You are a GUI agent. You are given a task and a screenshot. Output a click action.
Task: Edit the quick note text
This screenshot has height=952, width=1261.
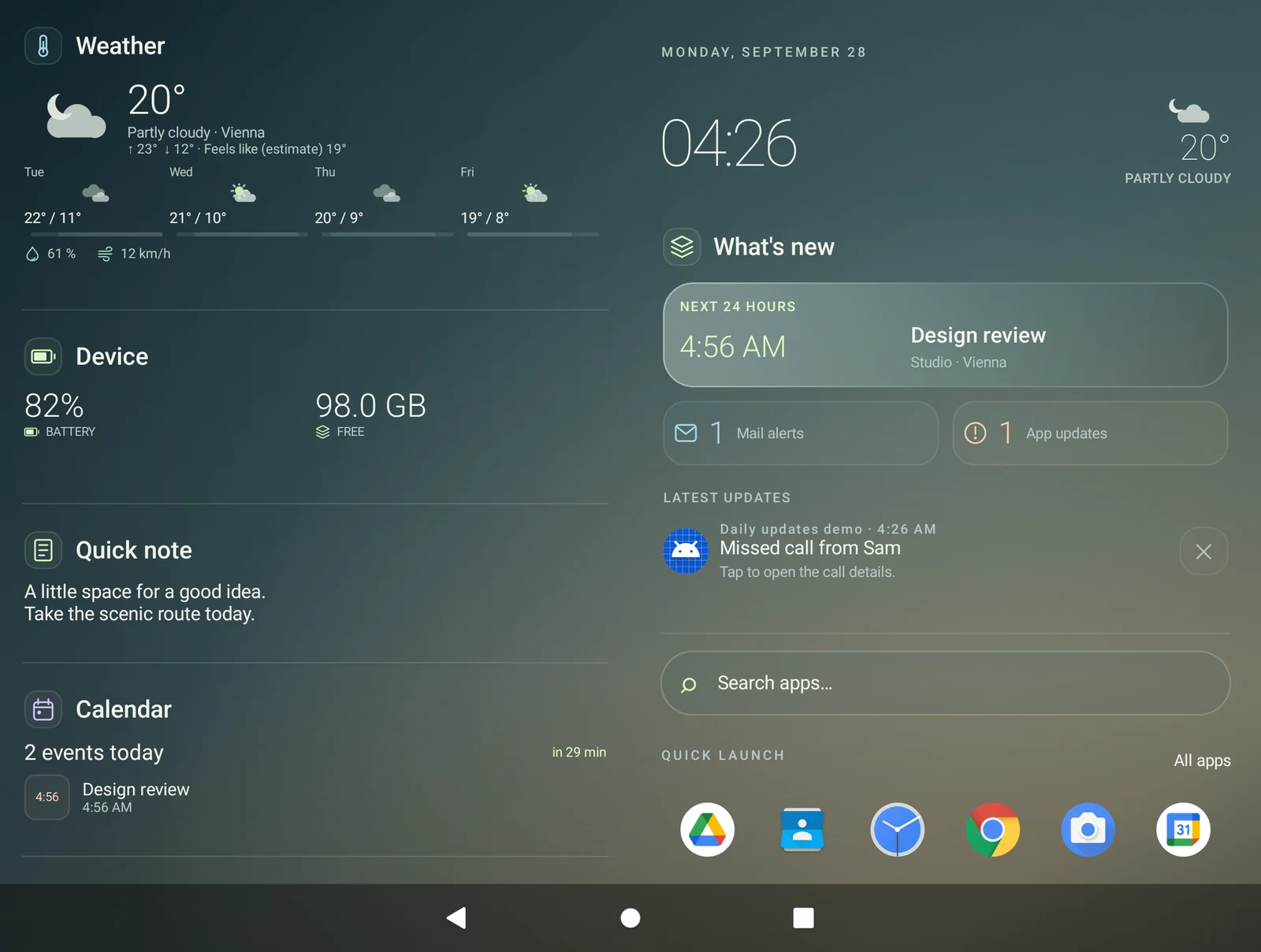coord(145,603)
